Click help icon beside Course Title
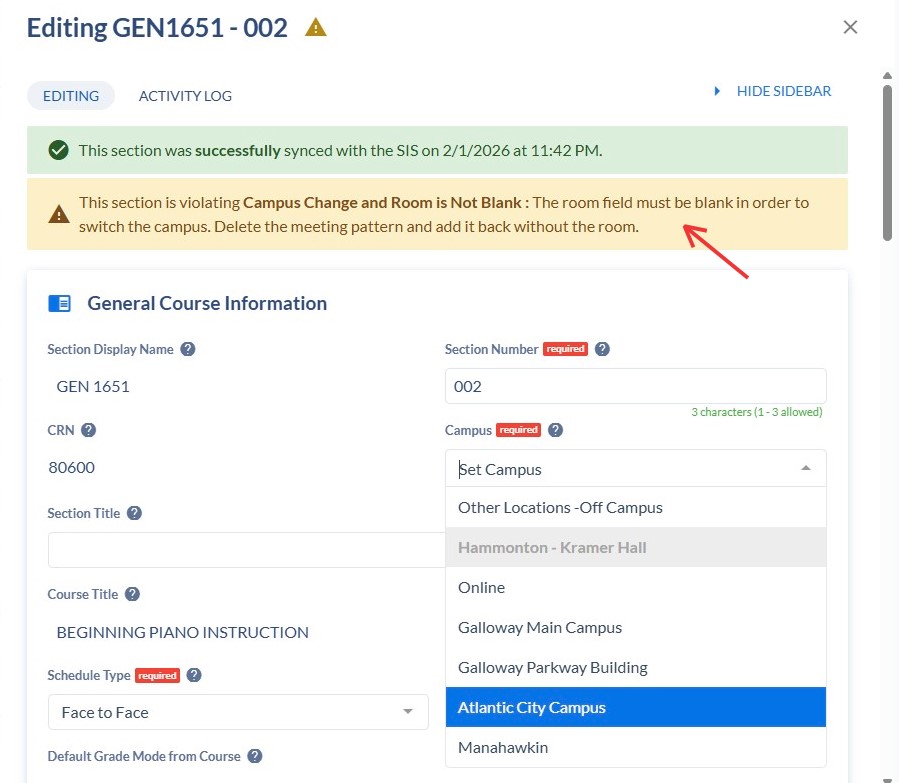The height and width of the screenshot is (783, 899). pos(132,594)
